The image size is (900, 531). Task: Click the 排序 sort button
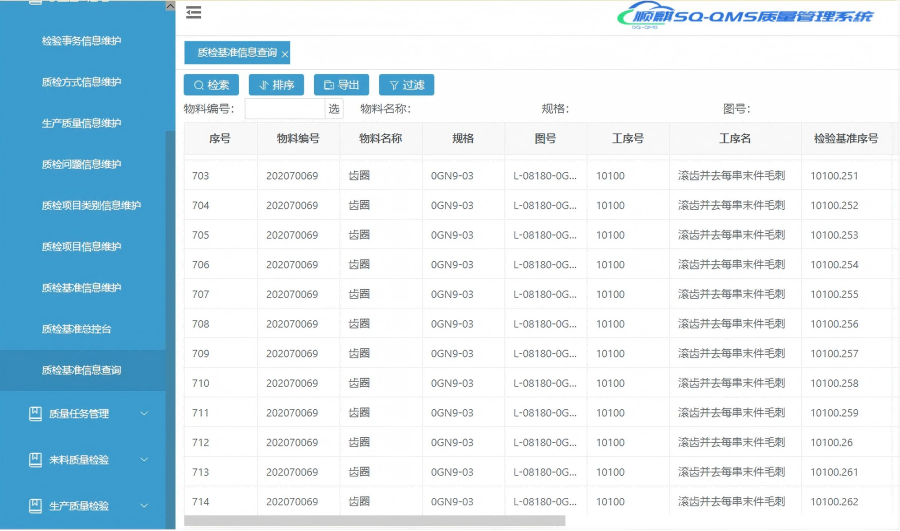(x=276, y=85)
